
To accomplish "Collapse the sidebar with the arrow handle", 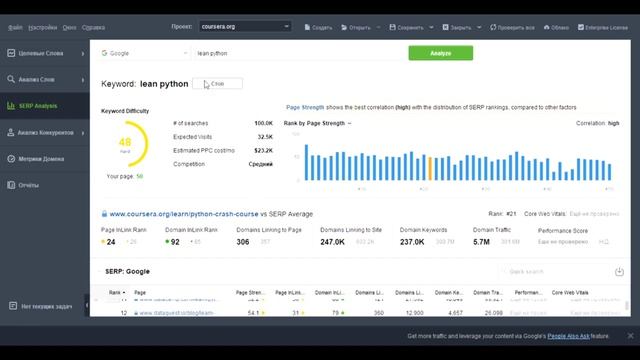I will pos(87,305).
